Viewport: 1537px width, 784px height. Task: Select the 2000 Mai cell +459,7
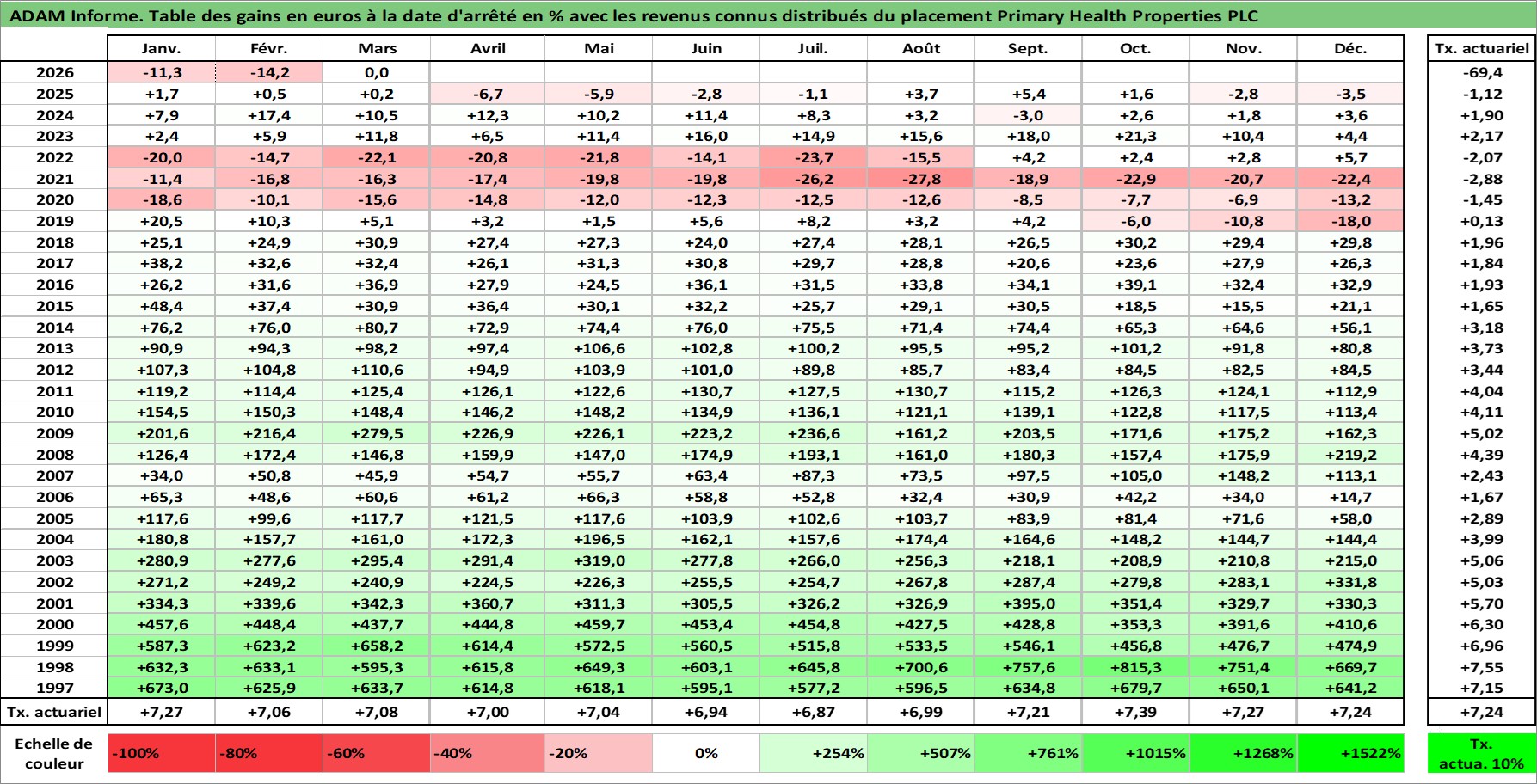(599, 624)
